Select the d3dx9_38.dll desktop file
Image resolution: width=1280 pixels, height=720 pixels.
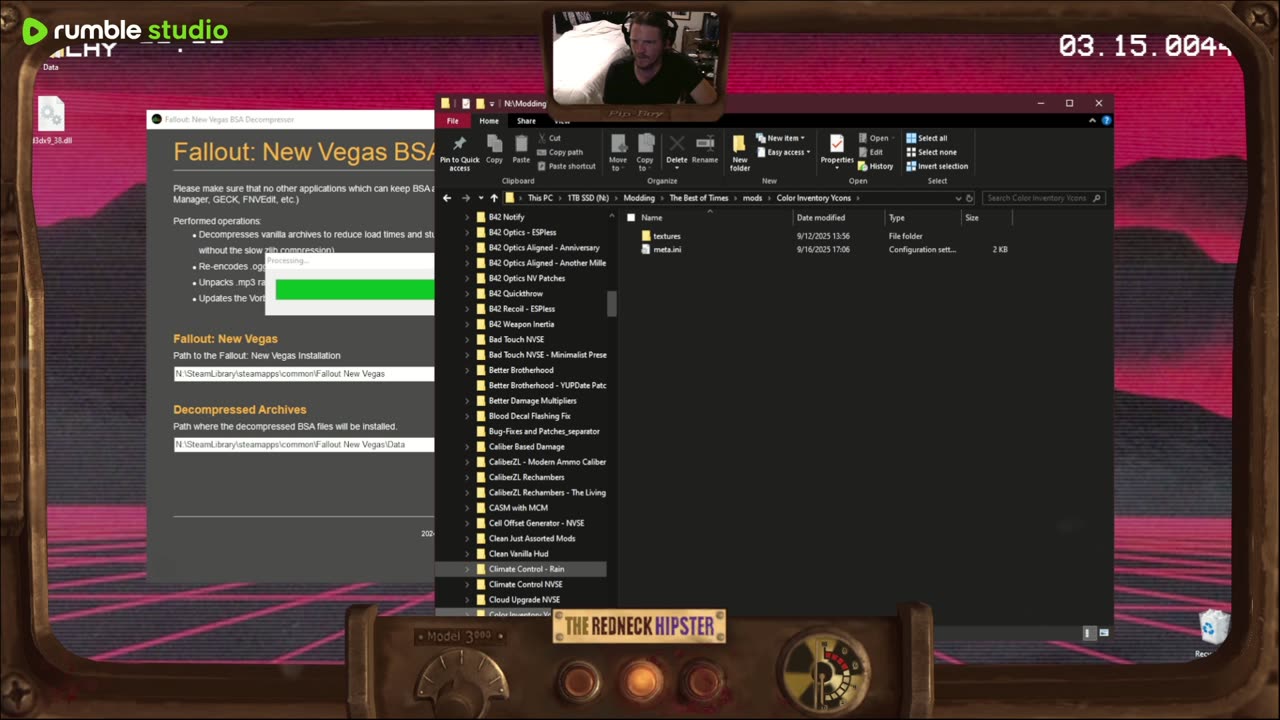coord(51,121)
